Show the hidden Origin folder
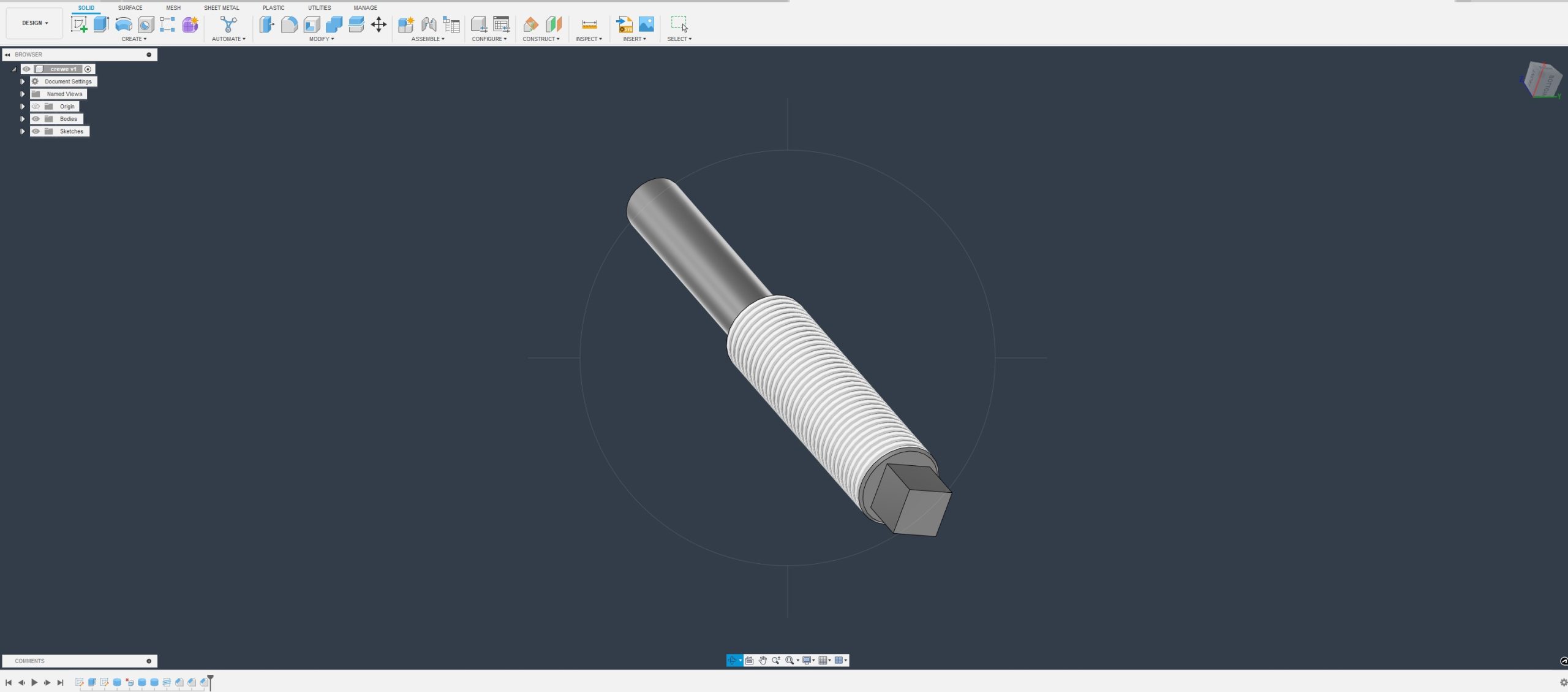 (36, 107)
